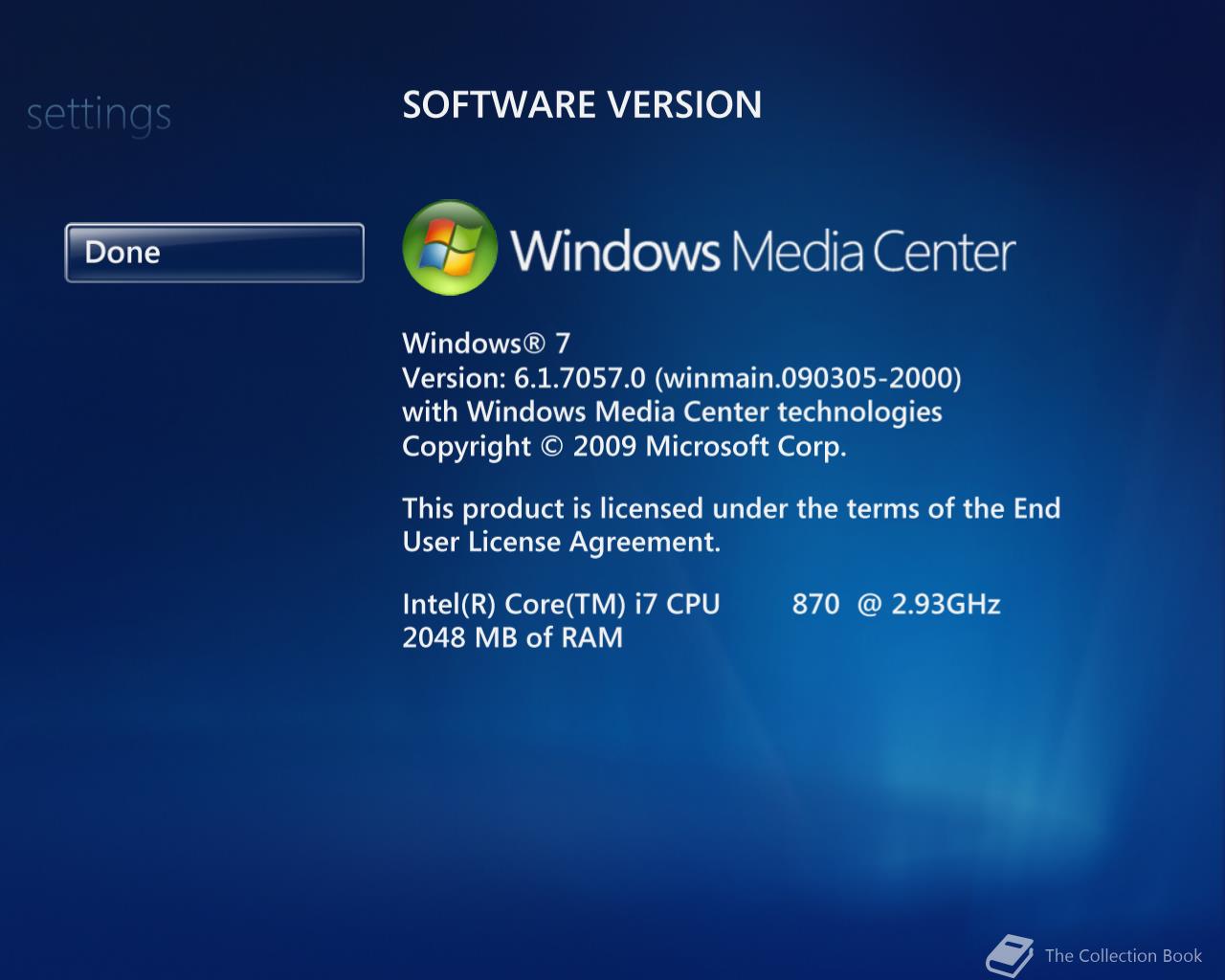Select the 2048 MB of RAM line

(512, 637)
